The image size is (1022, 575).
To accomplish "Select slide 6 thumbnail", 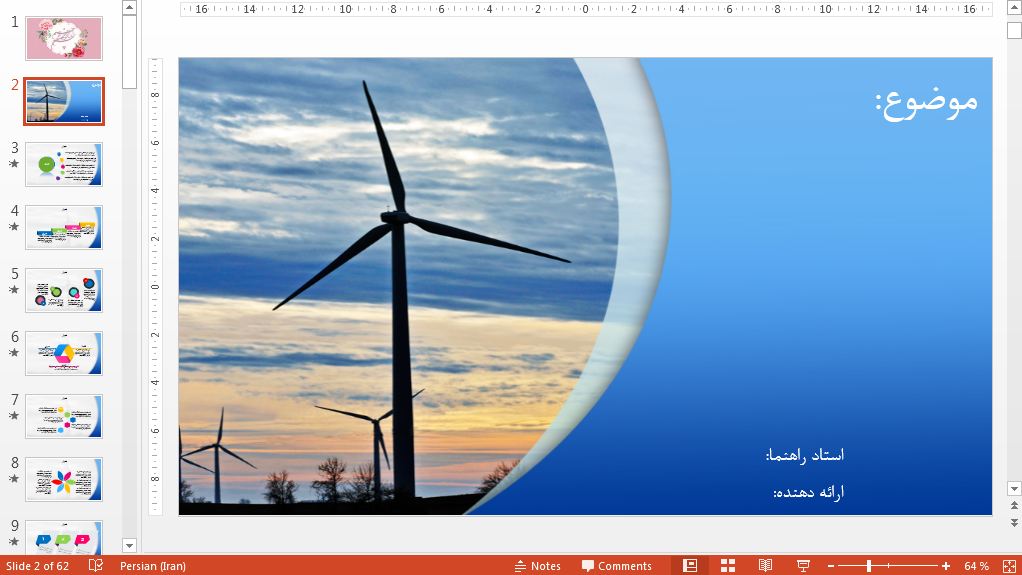I will pos(63,353).
